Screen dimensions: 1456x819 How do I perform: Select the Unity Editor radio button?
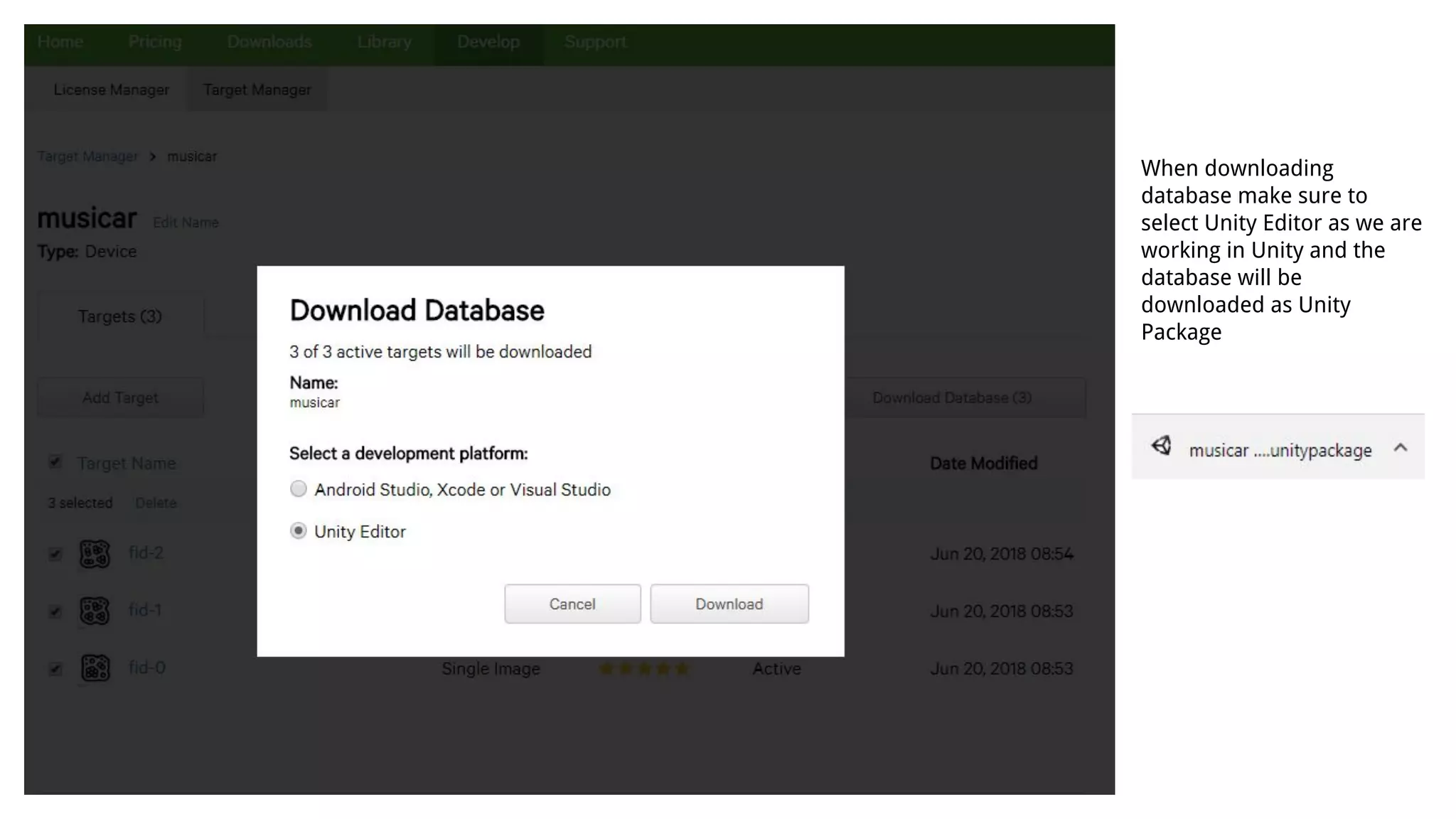click(299, 531)
